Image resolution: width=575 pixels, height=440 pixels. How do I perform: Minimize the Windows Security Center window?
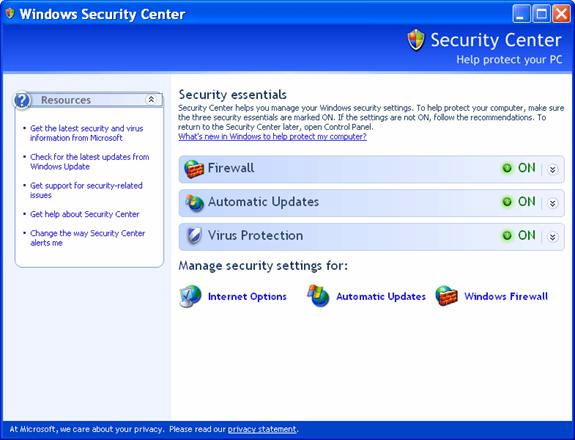(521, 14)
